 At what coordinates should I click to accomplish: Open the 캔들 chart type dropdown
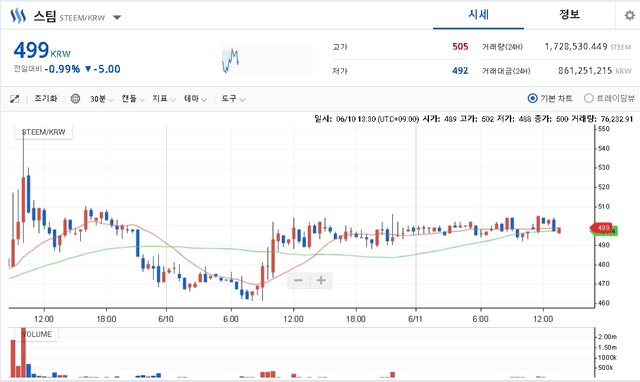(133, 99)
